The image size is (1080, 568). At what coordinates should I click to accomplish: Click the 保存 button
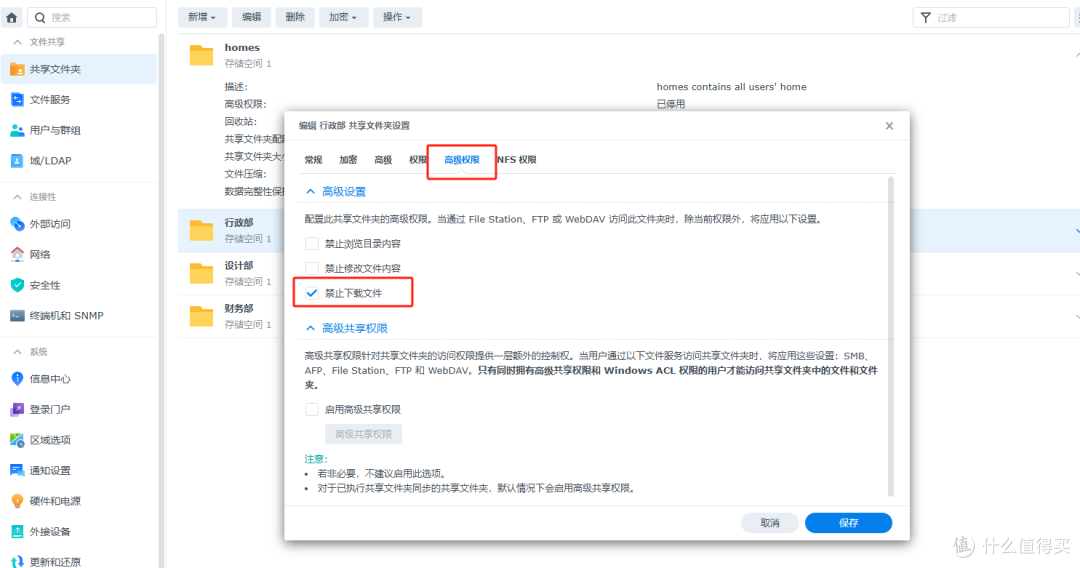tap(849, 523)
